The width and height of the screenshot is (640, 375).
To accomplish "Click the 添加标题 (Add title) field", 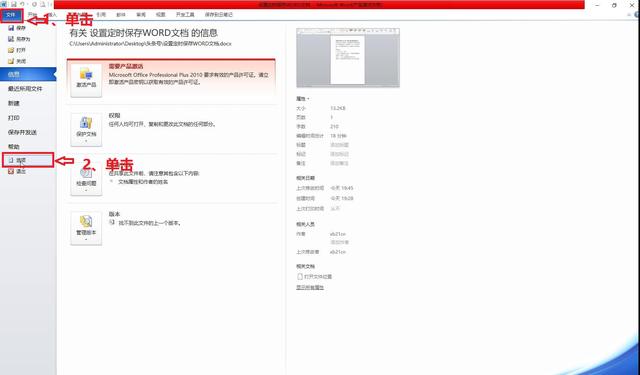I will coord(339,145).
